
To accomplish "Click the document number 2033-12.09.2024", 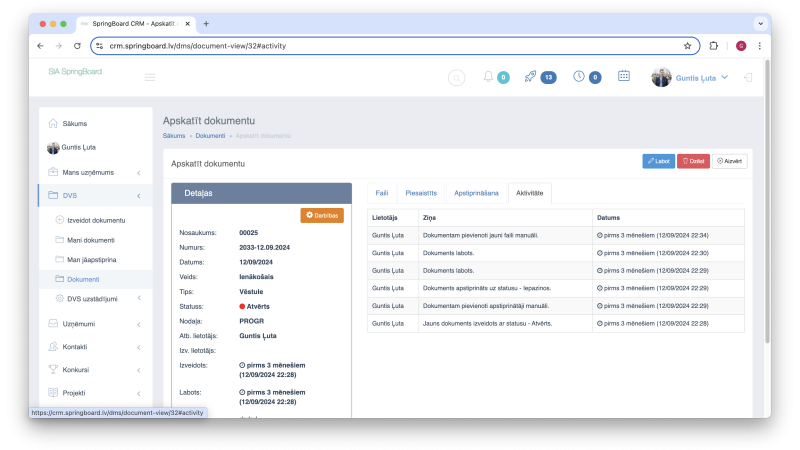I will (x=264, y=247).
